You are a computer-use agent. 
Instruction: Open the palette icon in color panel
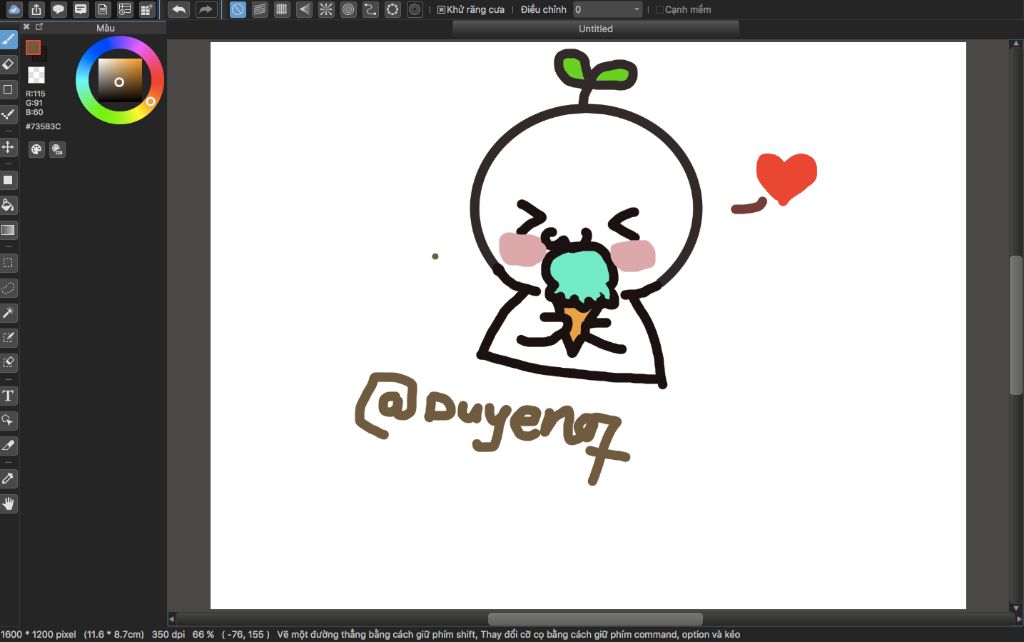[37, 149]
